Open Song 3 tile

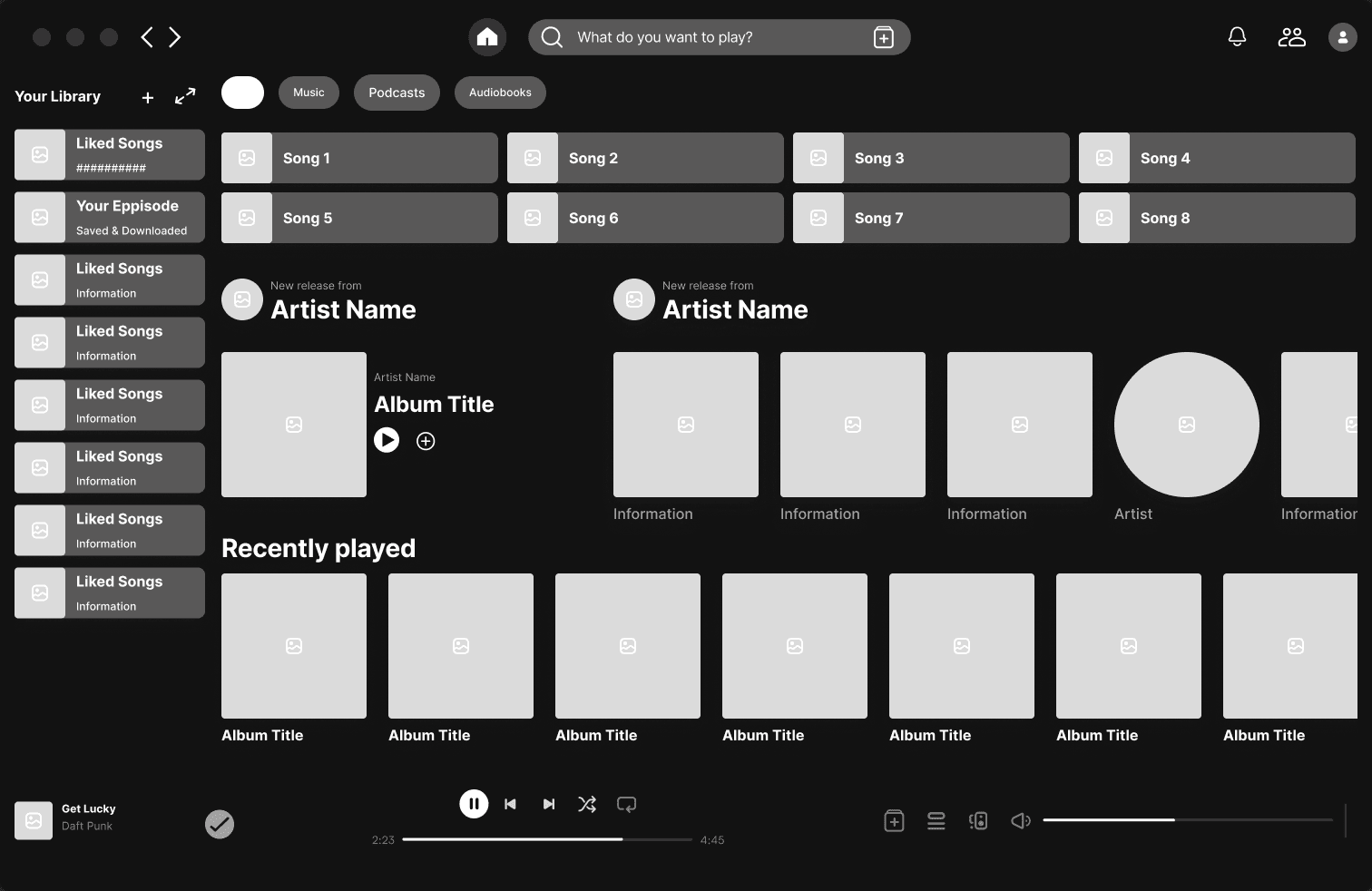(x=931, y=158)
